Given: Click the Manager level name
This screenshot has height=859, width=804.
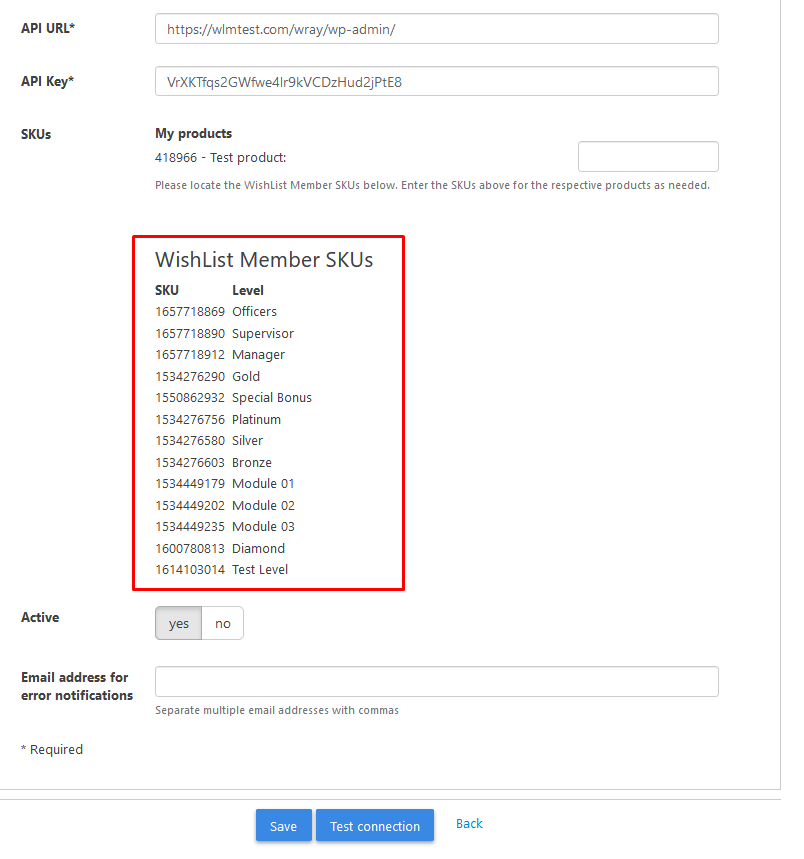Looking at the screenshot, I should tap(259, 354).
